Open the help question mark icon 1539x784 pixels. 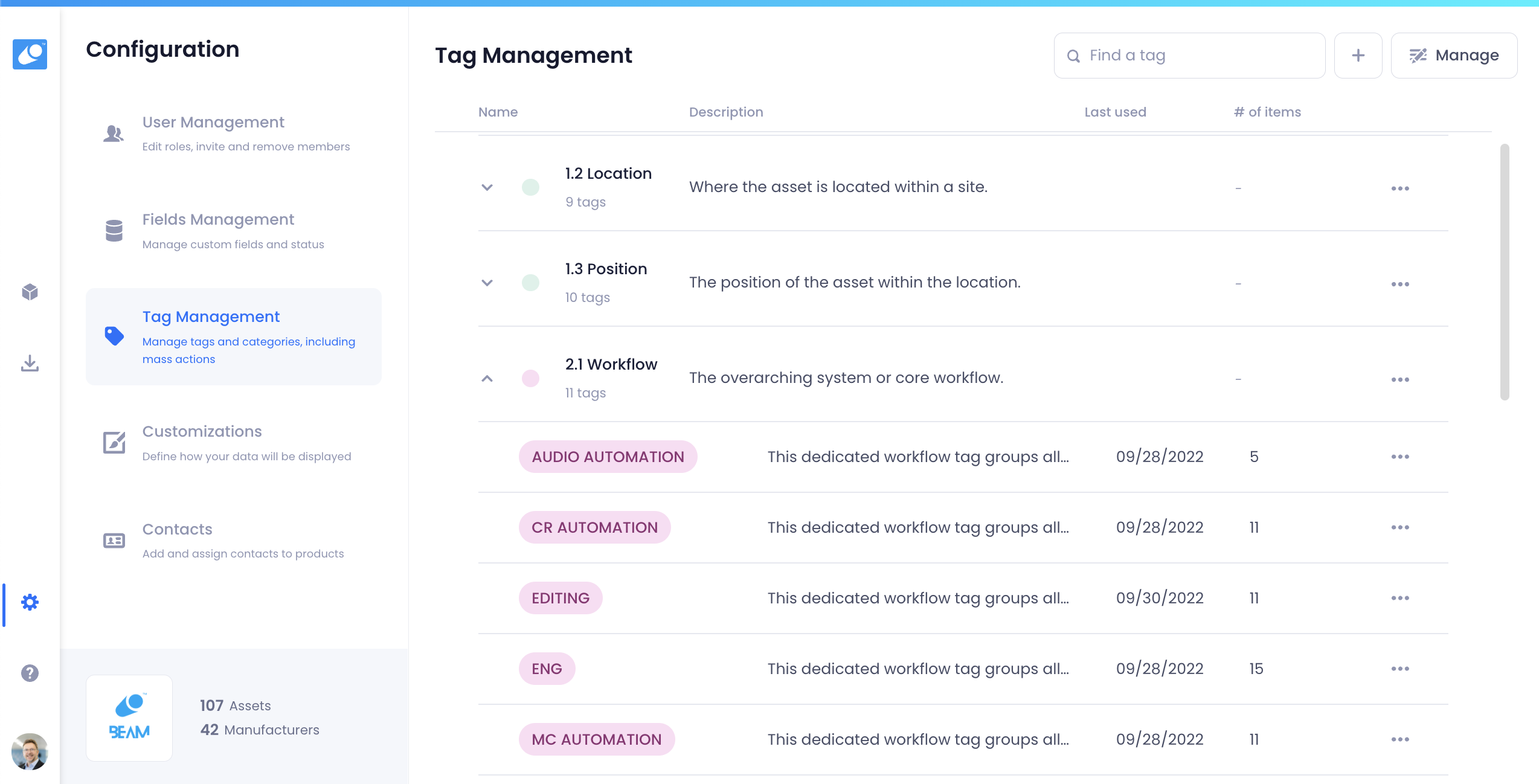[30, 673]
